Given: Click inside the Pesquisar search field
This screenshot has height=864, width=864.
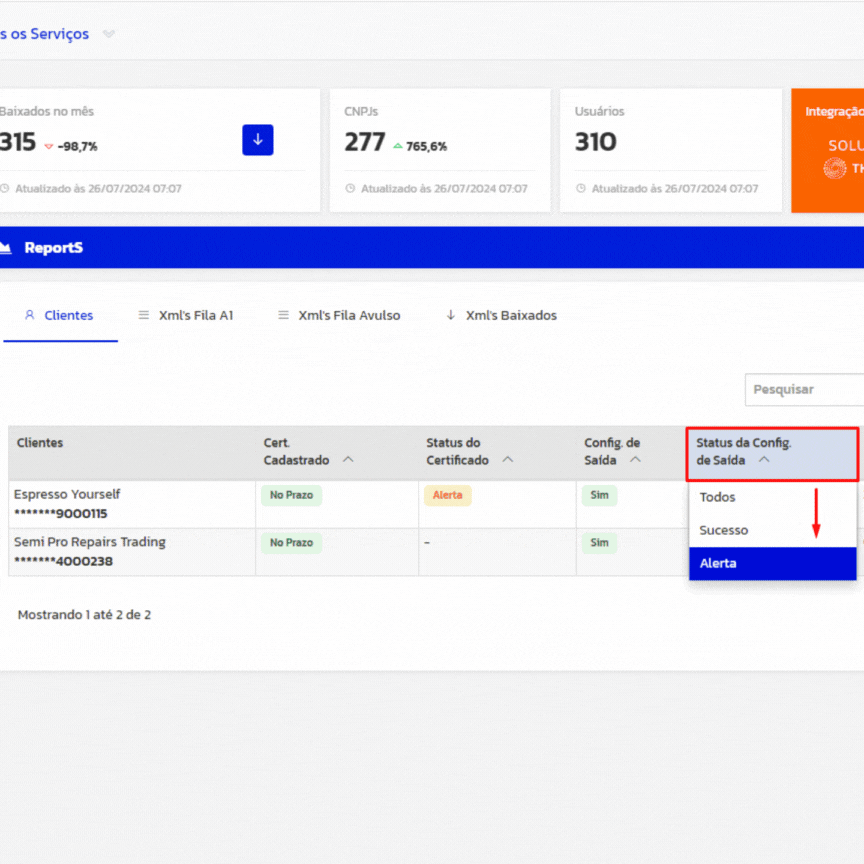Looking at the screenshot, I should 803,389.
